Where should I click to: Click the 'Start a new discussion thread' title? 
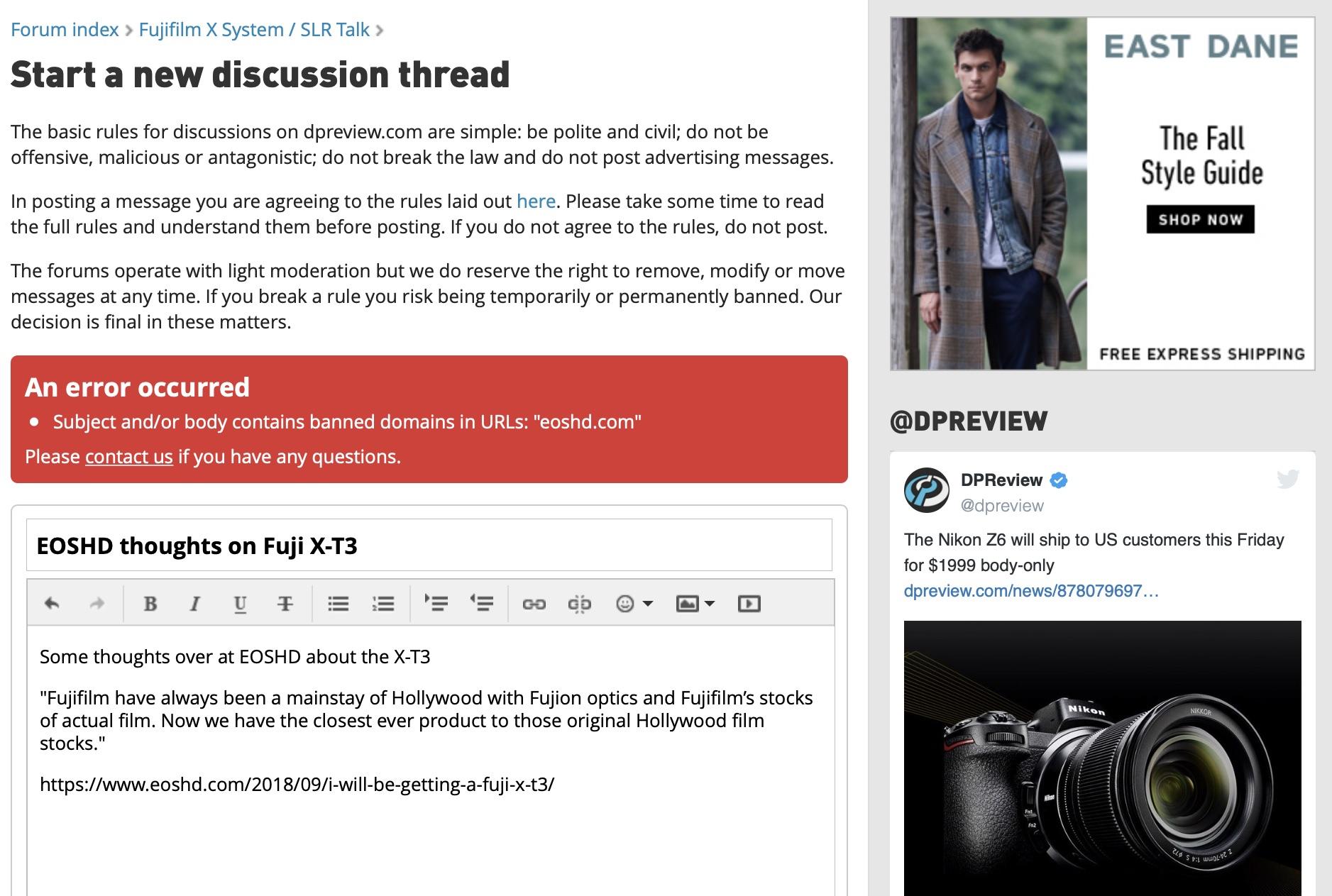coord(260,74)
